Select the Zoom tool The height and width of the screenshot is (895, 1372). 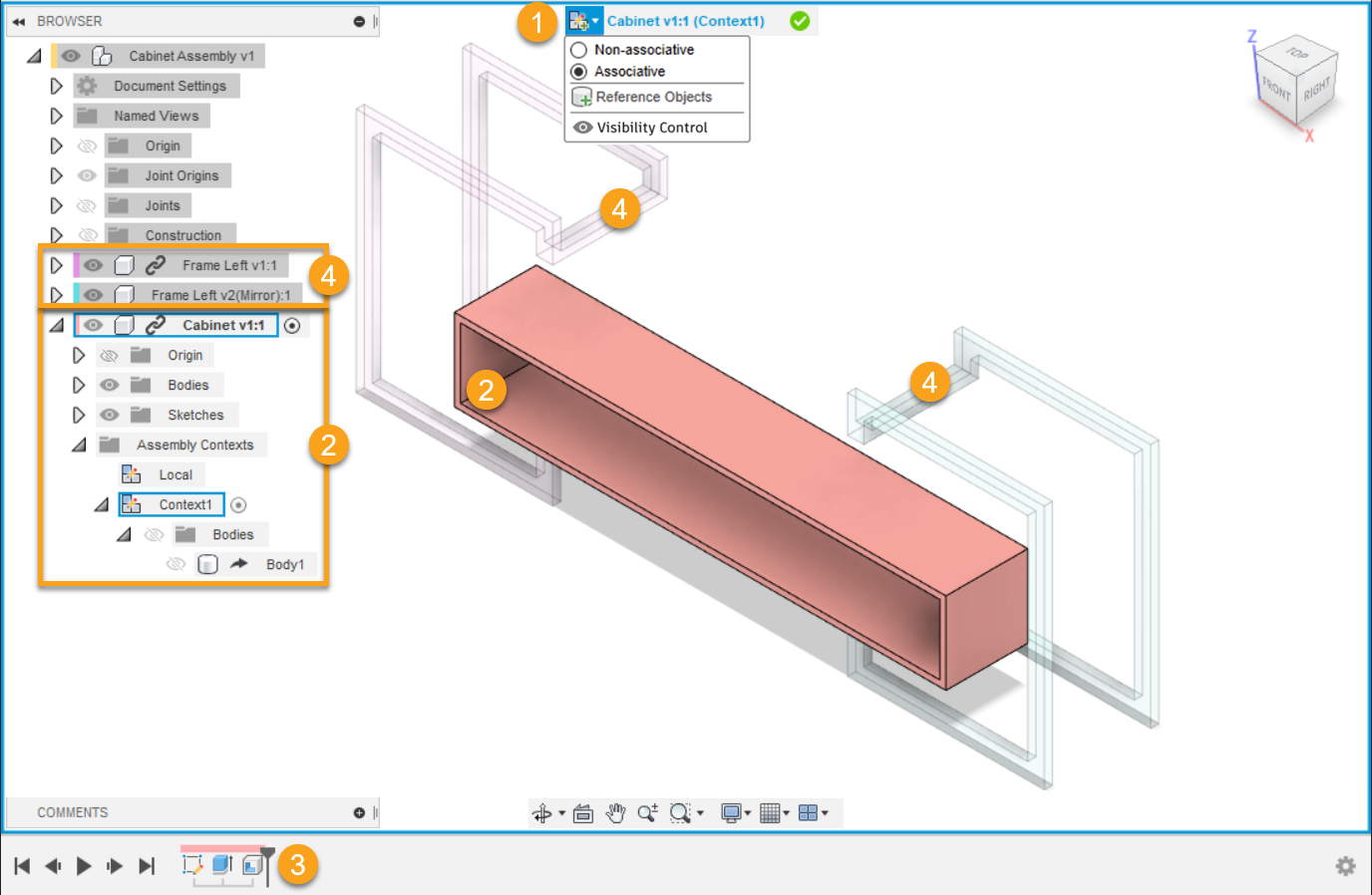pyautogui.click(x=648, y=813)
